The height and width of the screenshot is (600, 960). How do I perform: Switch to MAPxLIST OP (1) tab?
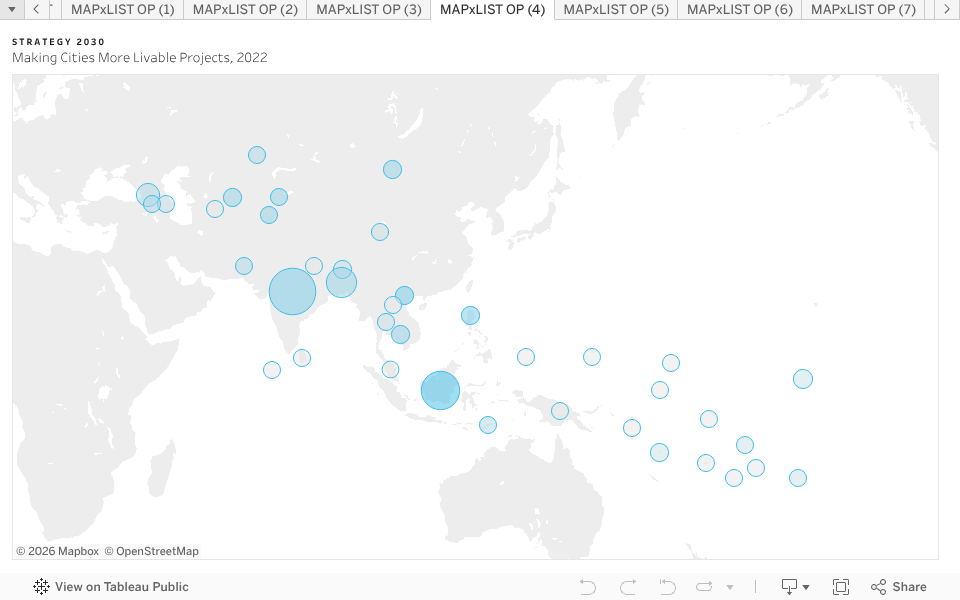pyautogui.click(x=123, y=9)
